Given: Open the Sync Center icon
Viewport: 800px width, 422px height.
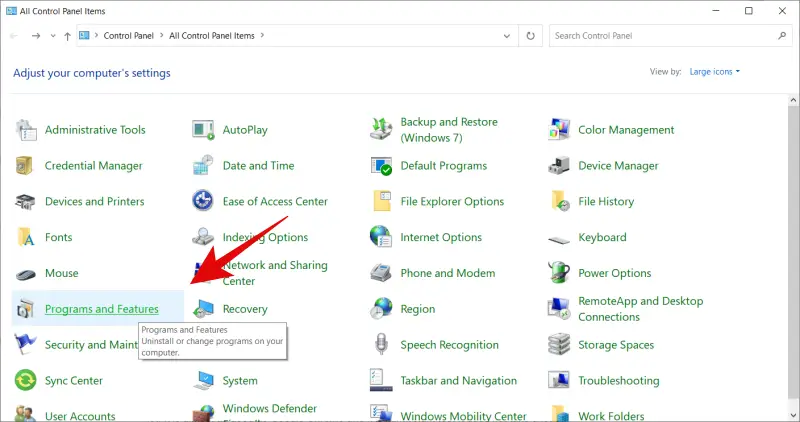Looking at the screenshot, I should (x=26, y=380).
